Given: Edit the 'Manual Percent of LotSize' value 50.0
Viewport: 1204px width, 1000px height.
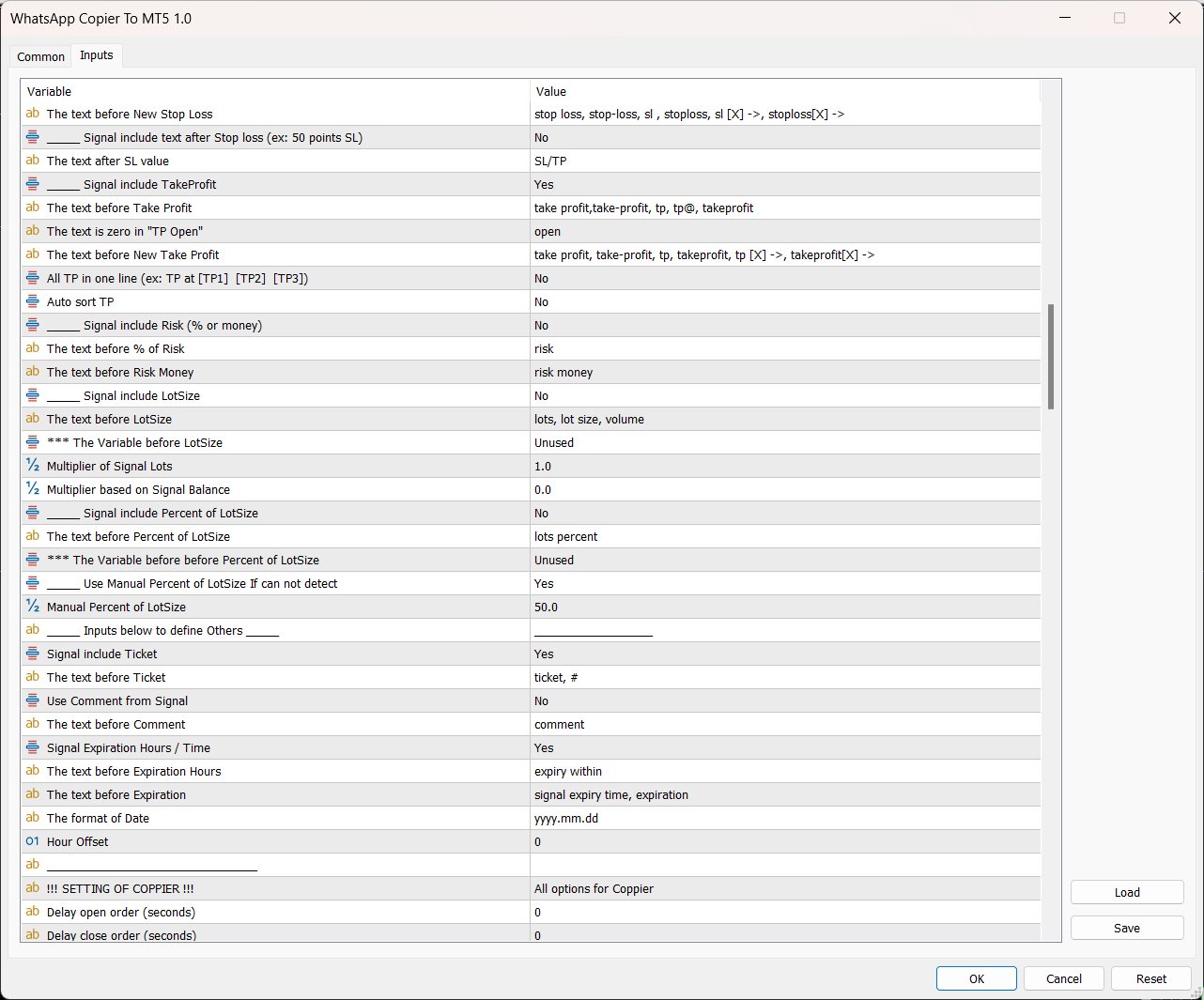Looking at the screenshot, I should tap(785, 607).
